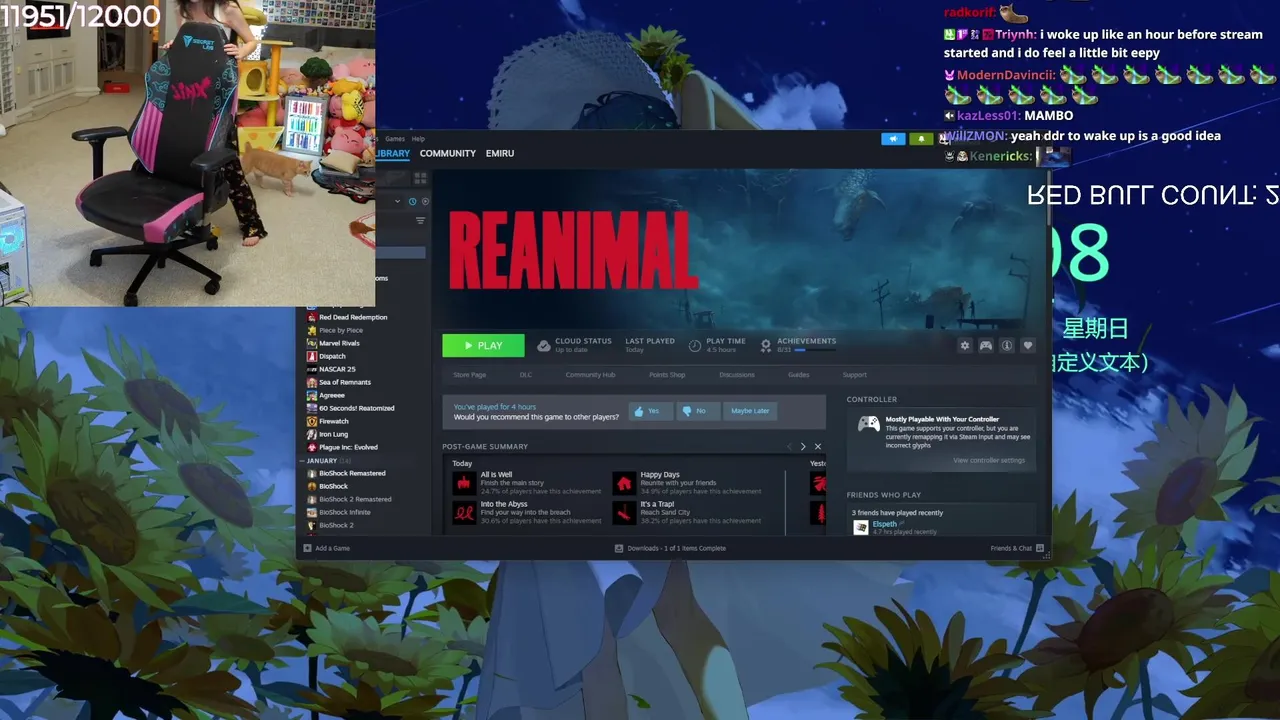The width and height of the screenshot is (1280, 720).
Task: Select Piece by Piece in library
Action: pos(334,330)
